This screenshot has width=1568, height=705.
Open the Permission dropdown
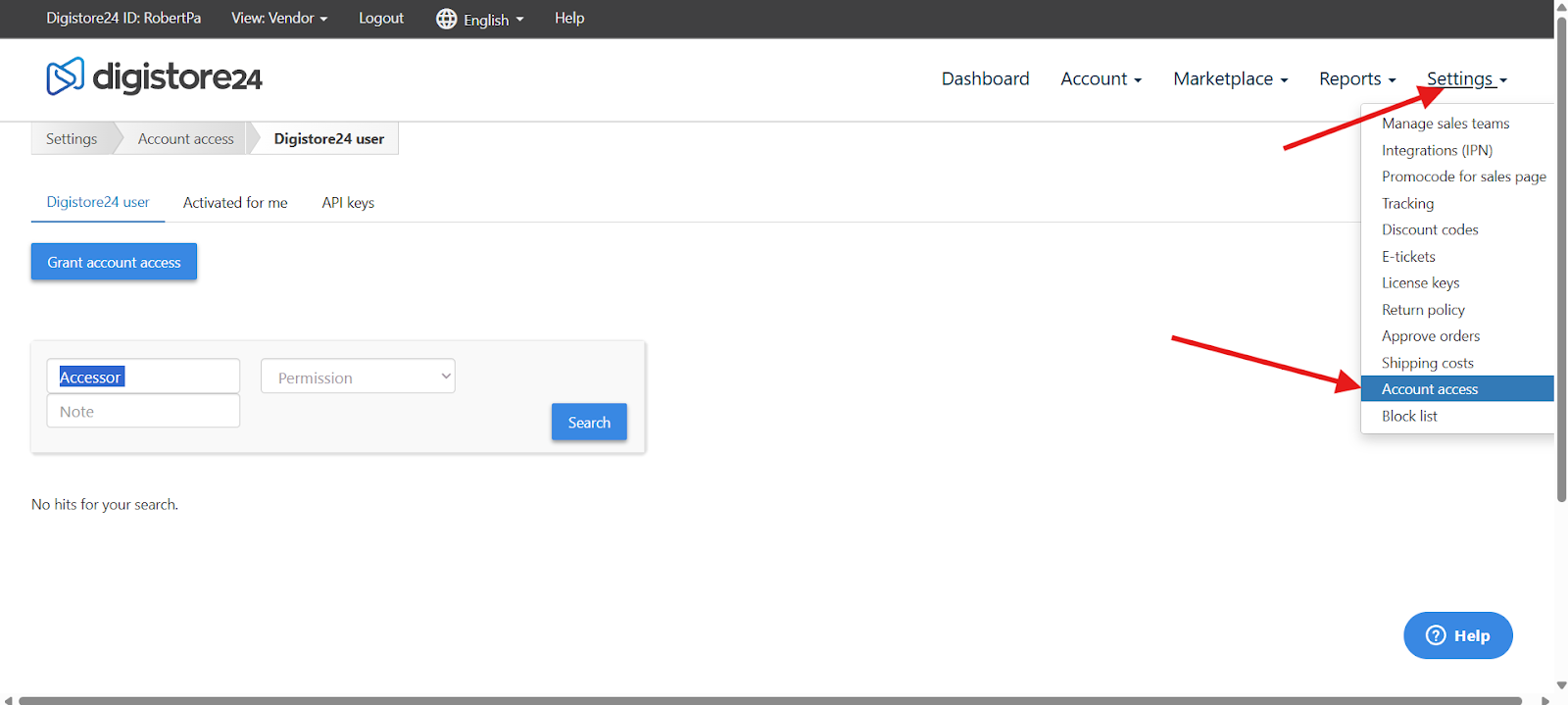[x=358, y=377]
